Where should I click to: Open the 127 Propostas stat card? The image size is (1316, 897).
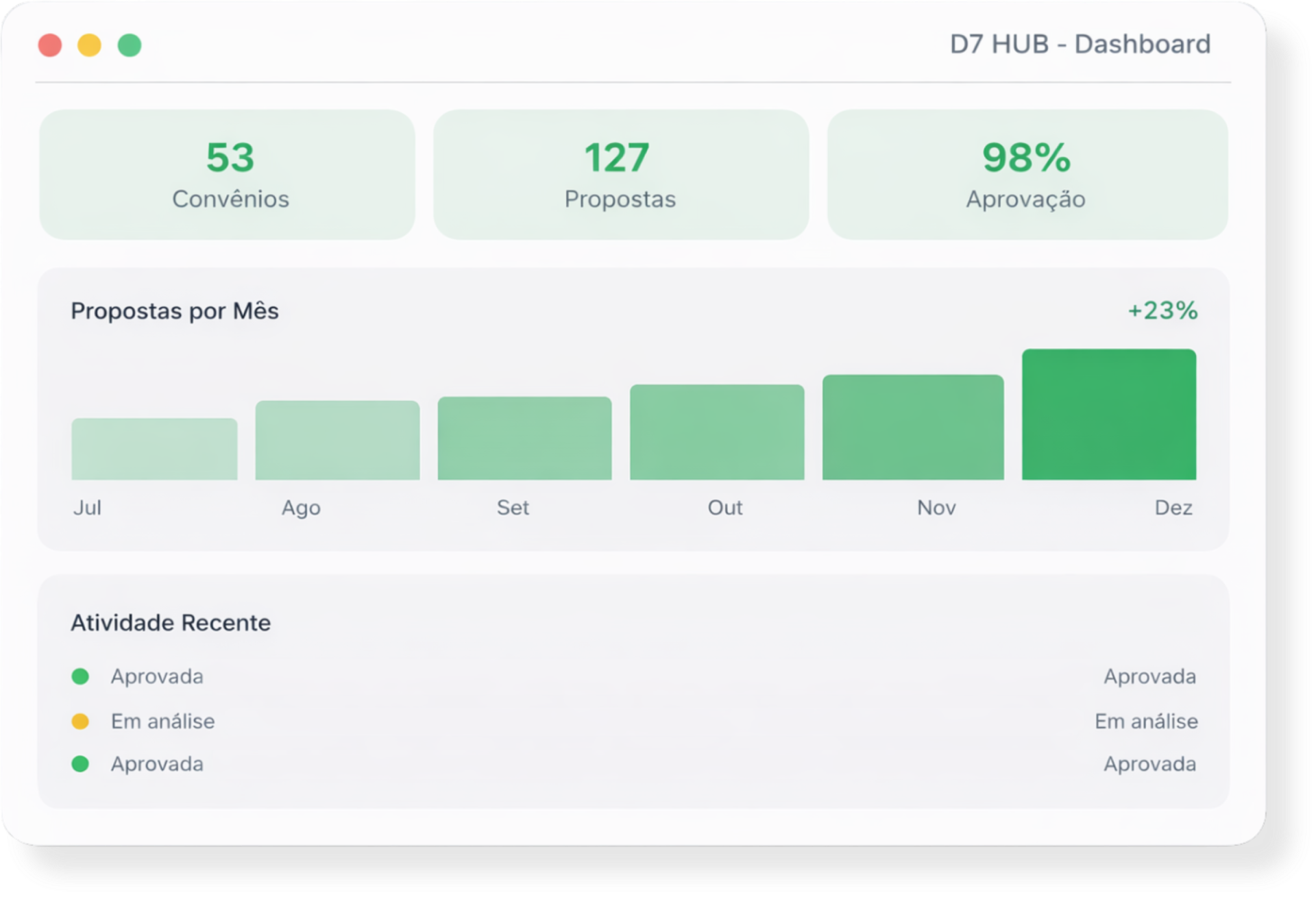(621, 175)
